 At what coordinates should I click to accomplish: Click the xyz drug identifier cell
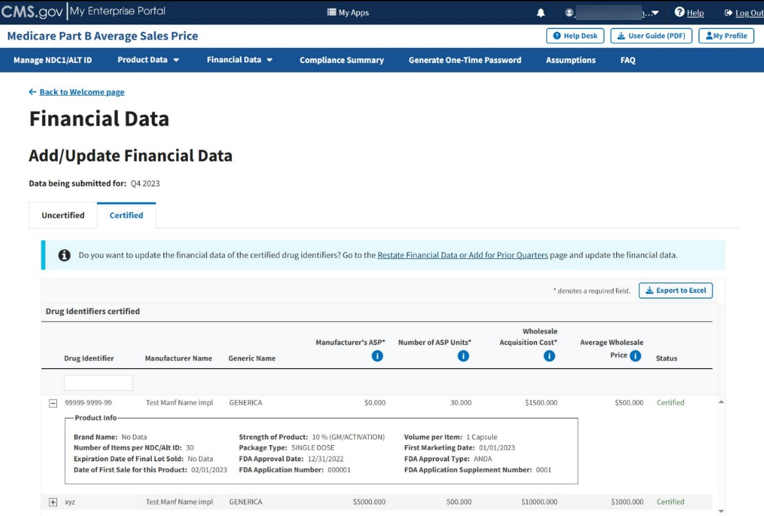tap(70, 502)
